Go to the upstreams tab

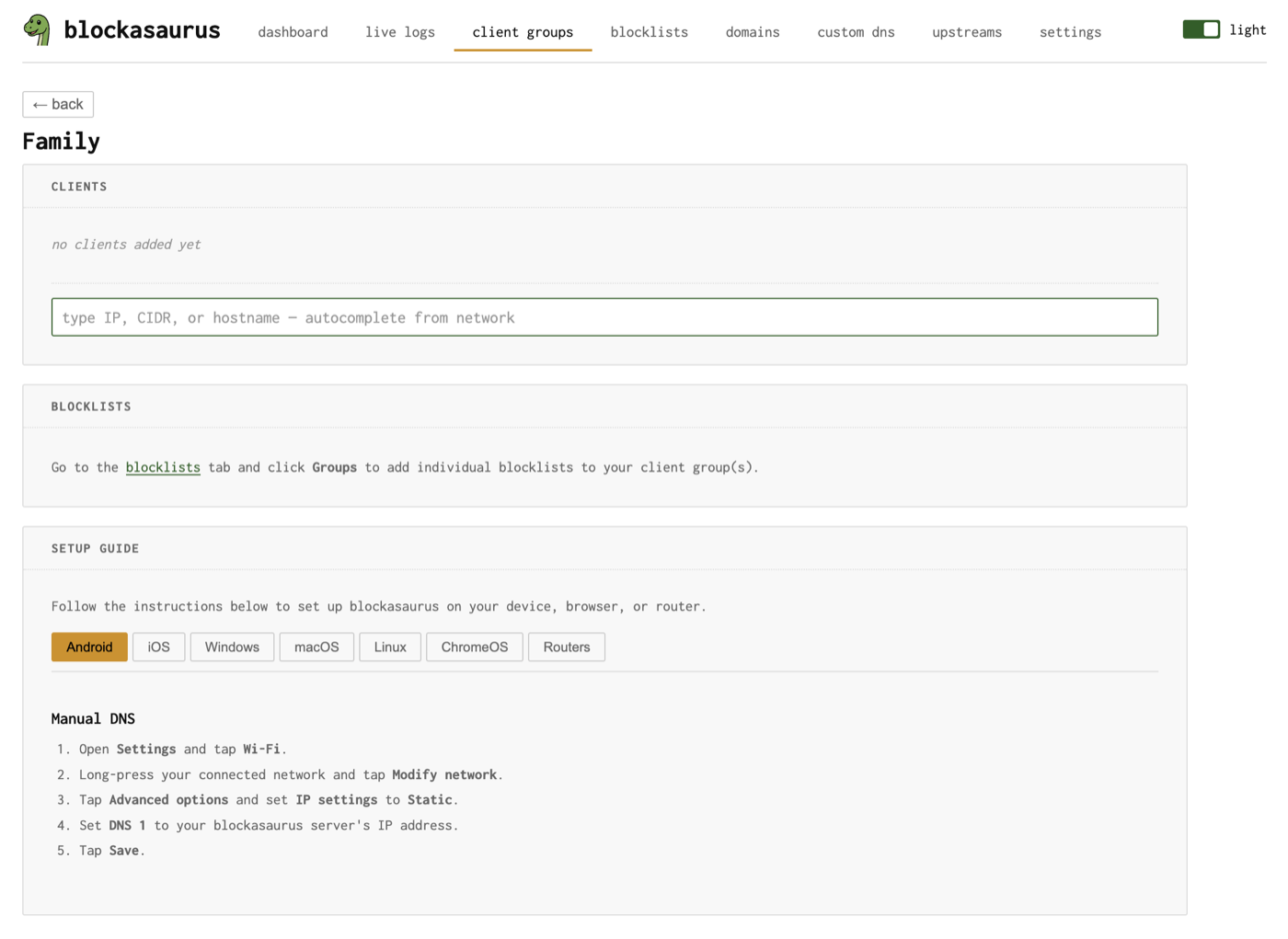pos(966,32)
